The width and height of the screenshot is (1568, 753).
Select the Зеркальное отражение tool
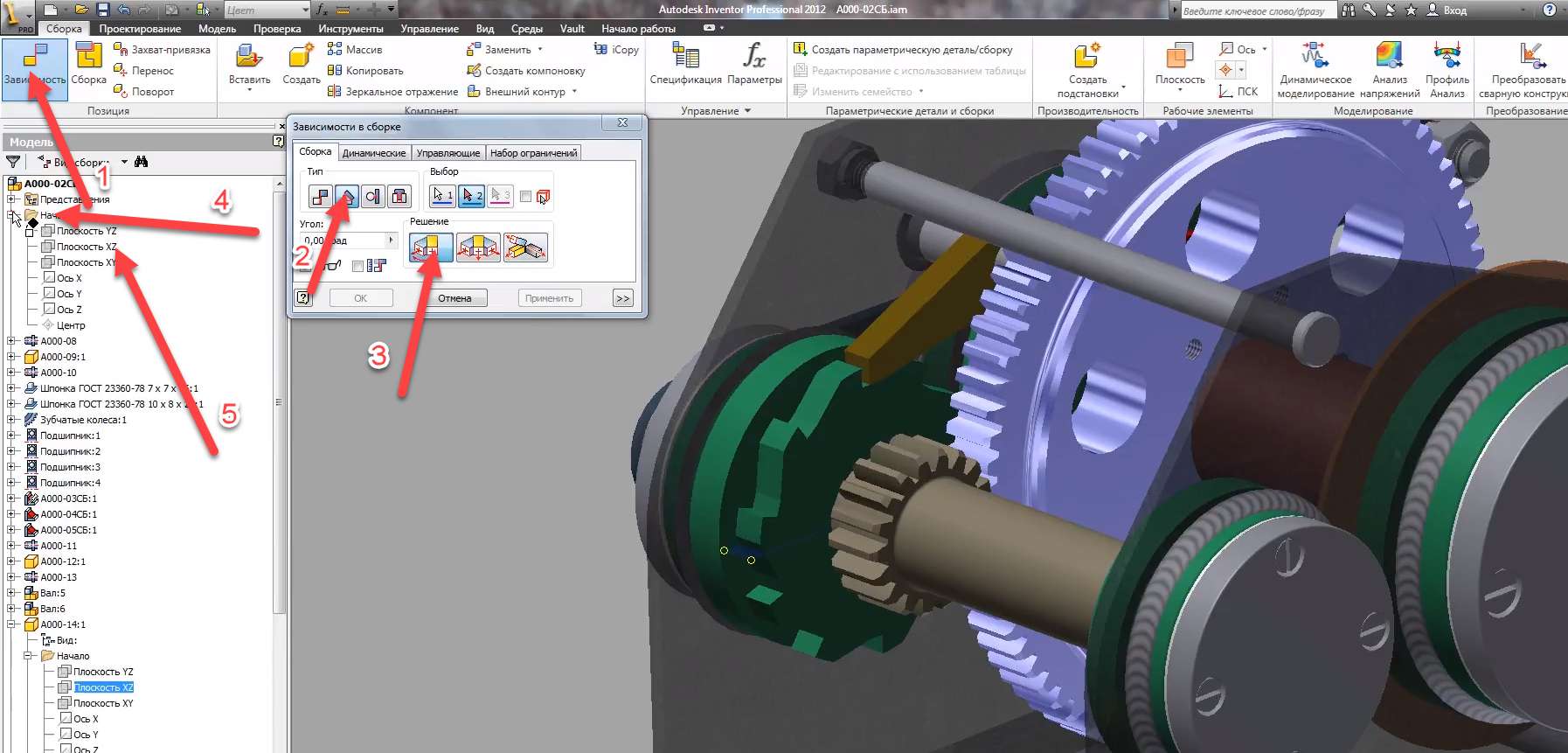pyautogui.click(x=392, y=92)
